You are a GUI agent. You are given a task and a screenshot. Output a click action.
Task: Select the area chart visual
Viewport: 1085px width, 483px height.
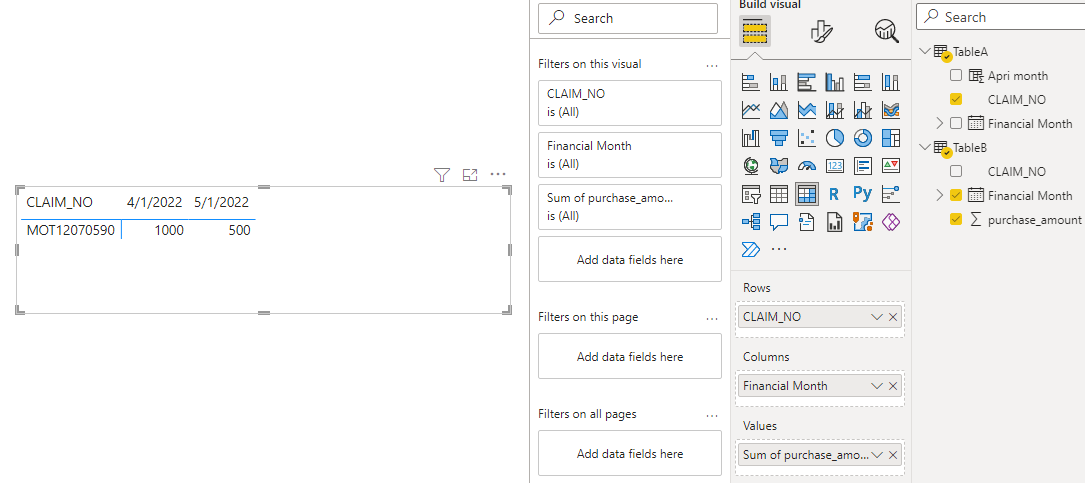click(x=779, y=111)
